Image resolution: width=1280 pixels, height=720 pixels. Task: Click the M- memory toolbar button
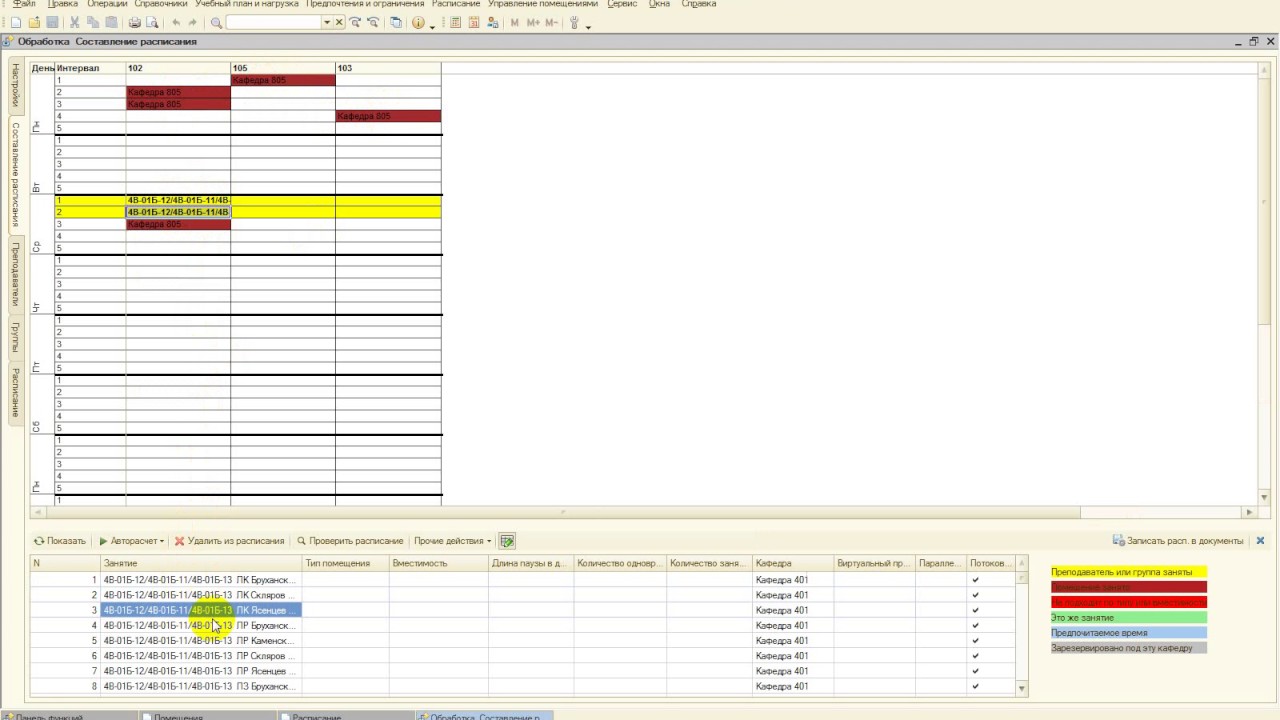pos(551,23)
